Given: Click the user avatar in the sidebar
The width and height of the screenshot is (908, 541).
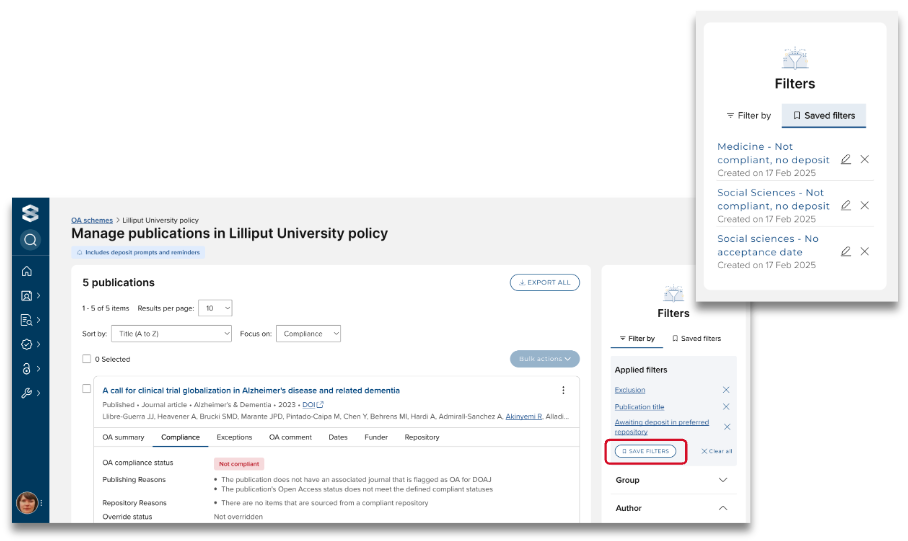Looking at the screenshot, I should point(29,503).
